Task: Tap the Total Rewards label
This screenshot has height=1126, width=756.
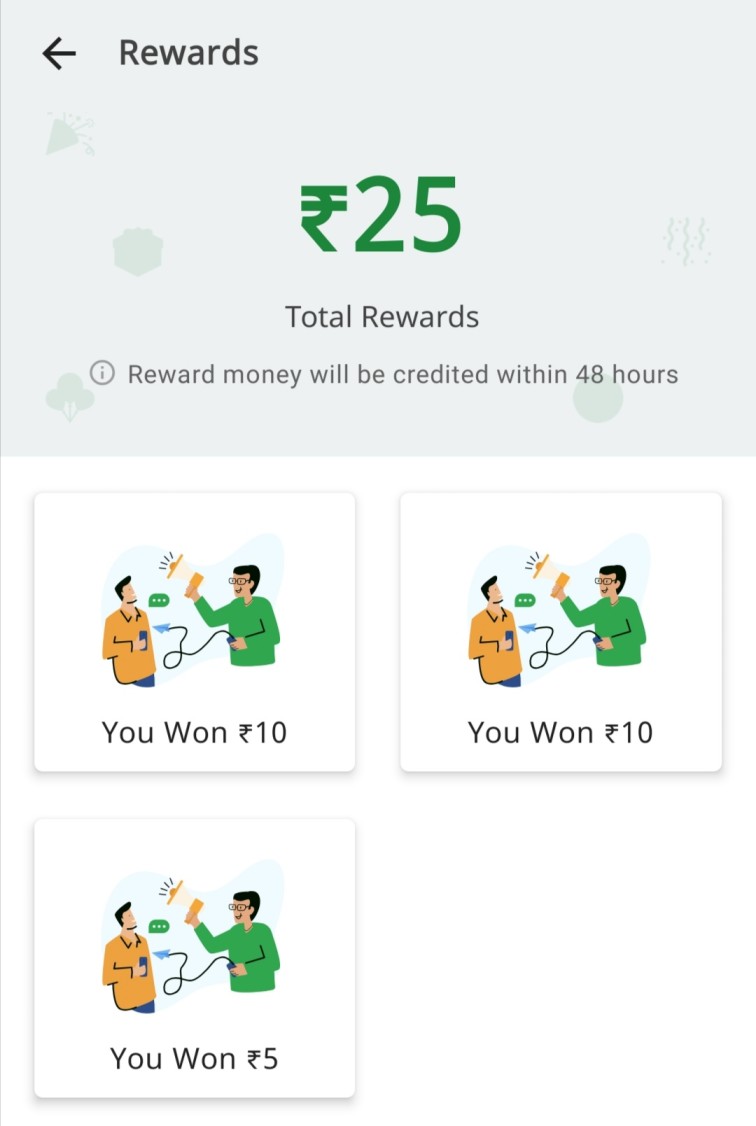Action: coord(382,317)
